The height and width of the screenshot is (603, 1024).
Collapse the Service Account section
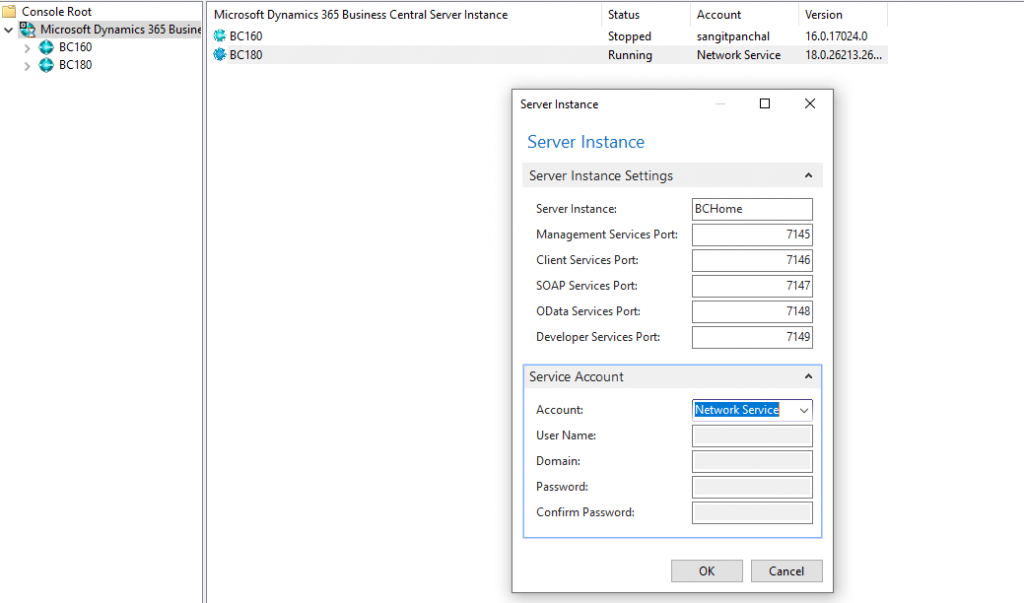pyautogui.click(x=809, y=376)
